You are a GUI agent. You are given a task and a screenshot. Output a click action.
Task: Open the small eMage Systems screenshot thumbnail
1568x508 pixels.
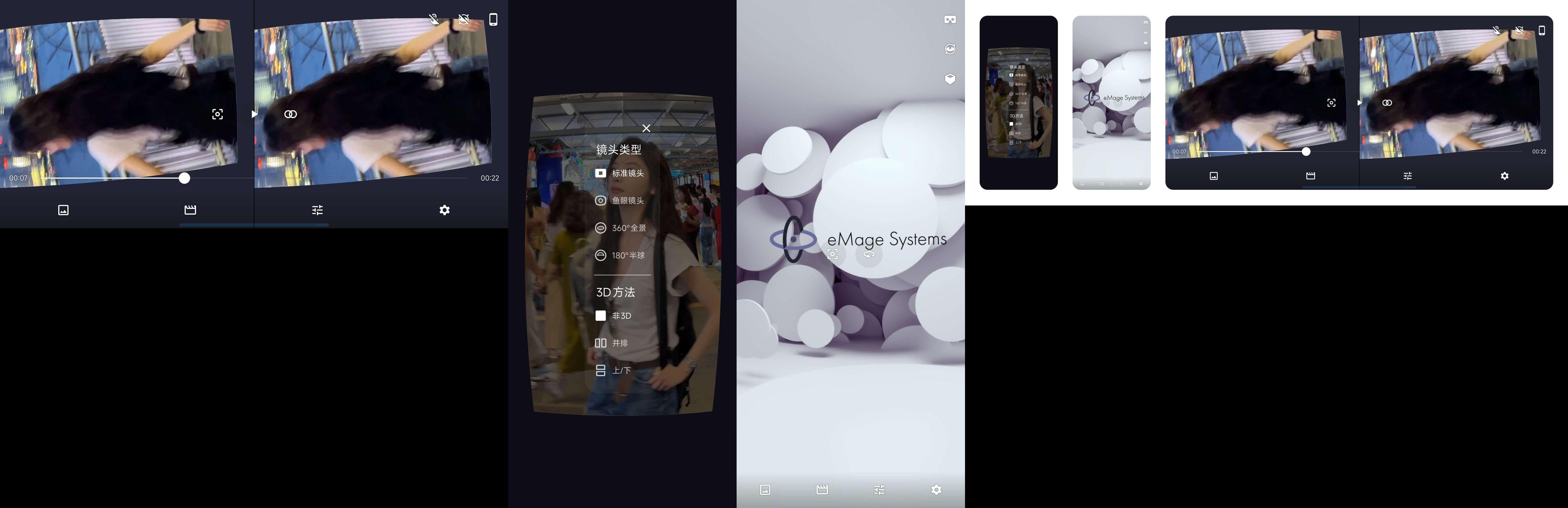click(x=1111, y=102)
